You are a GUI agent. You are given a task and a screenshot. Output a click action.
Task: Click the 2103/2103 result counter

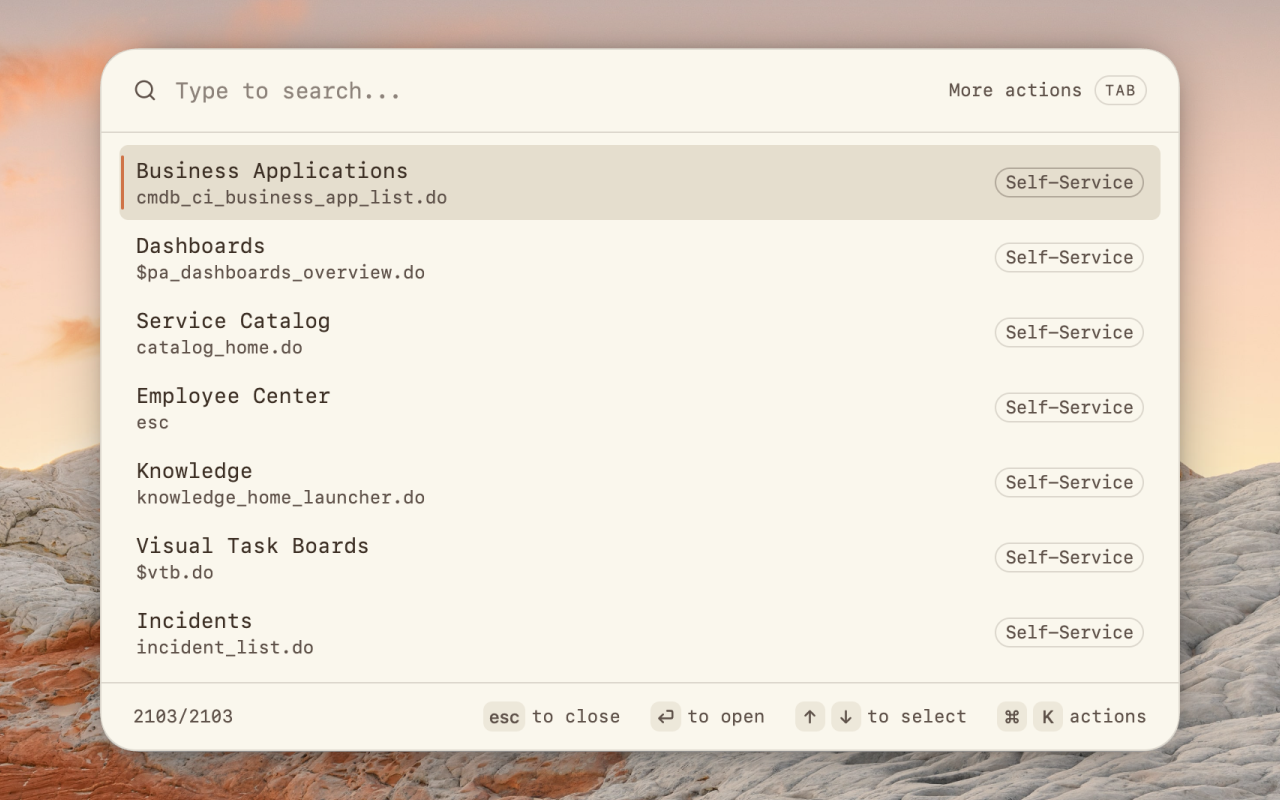(x=183, y=717)
